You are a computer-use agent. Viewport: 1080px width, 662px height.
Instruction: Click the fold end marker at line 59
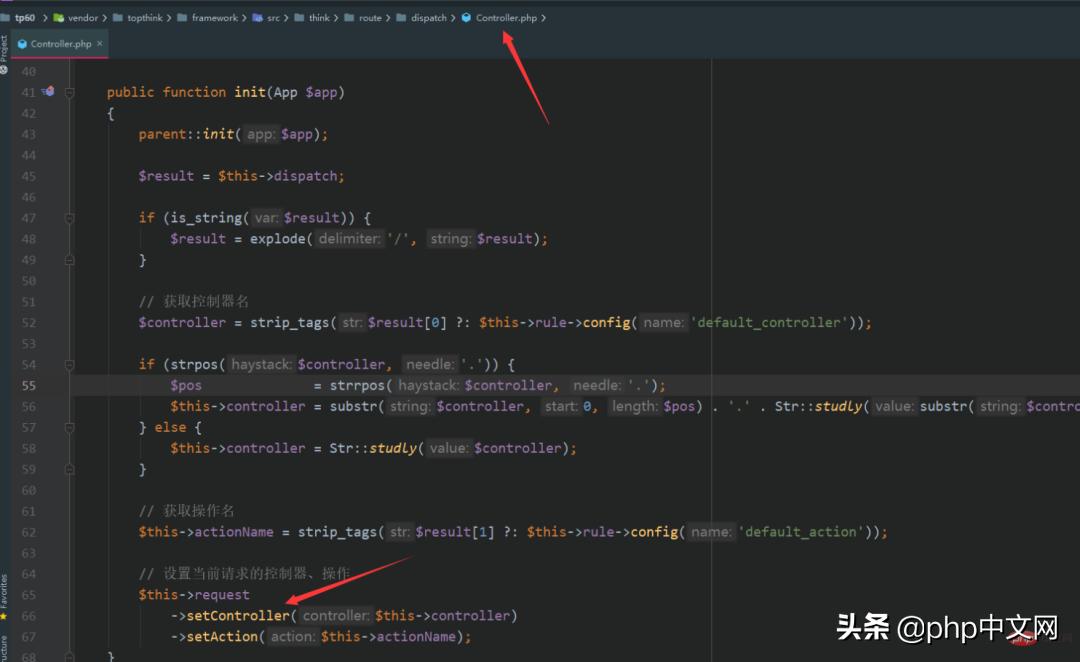coord(70,470)
